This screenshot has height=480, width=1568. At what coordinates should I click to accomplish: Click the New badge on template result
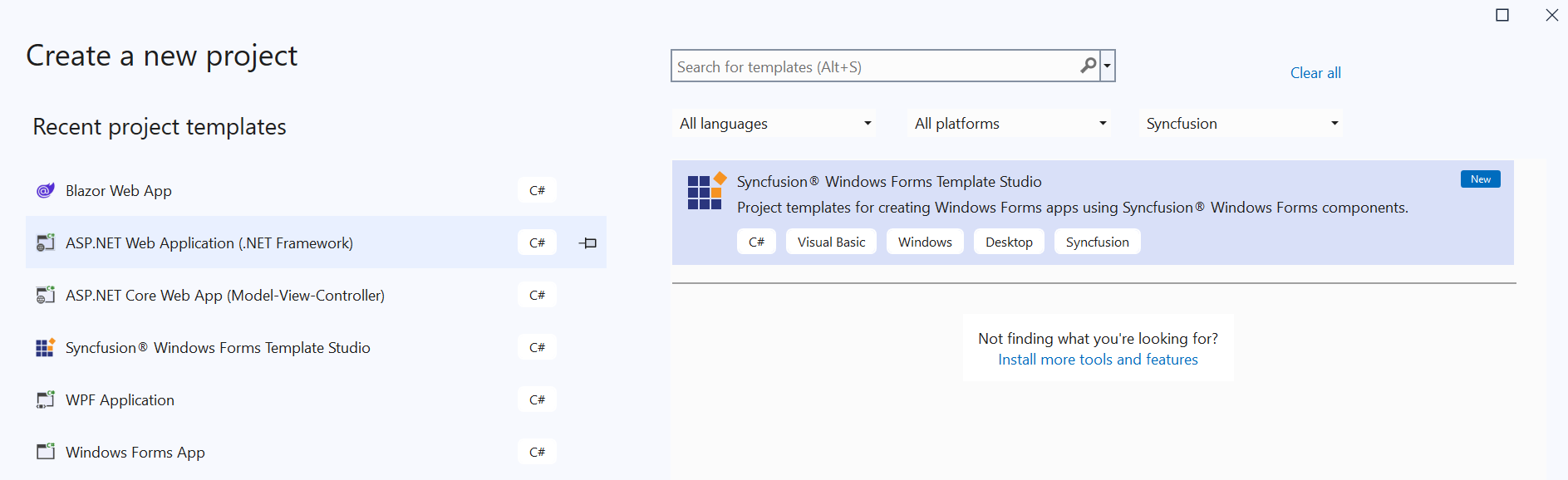pyautogui.click(x=1480, y=179)
